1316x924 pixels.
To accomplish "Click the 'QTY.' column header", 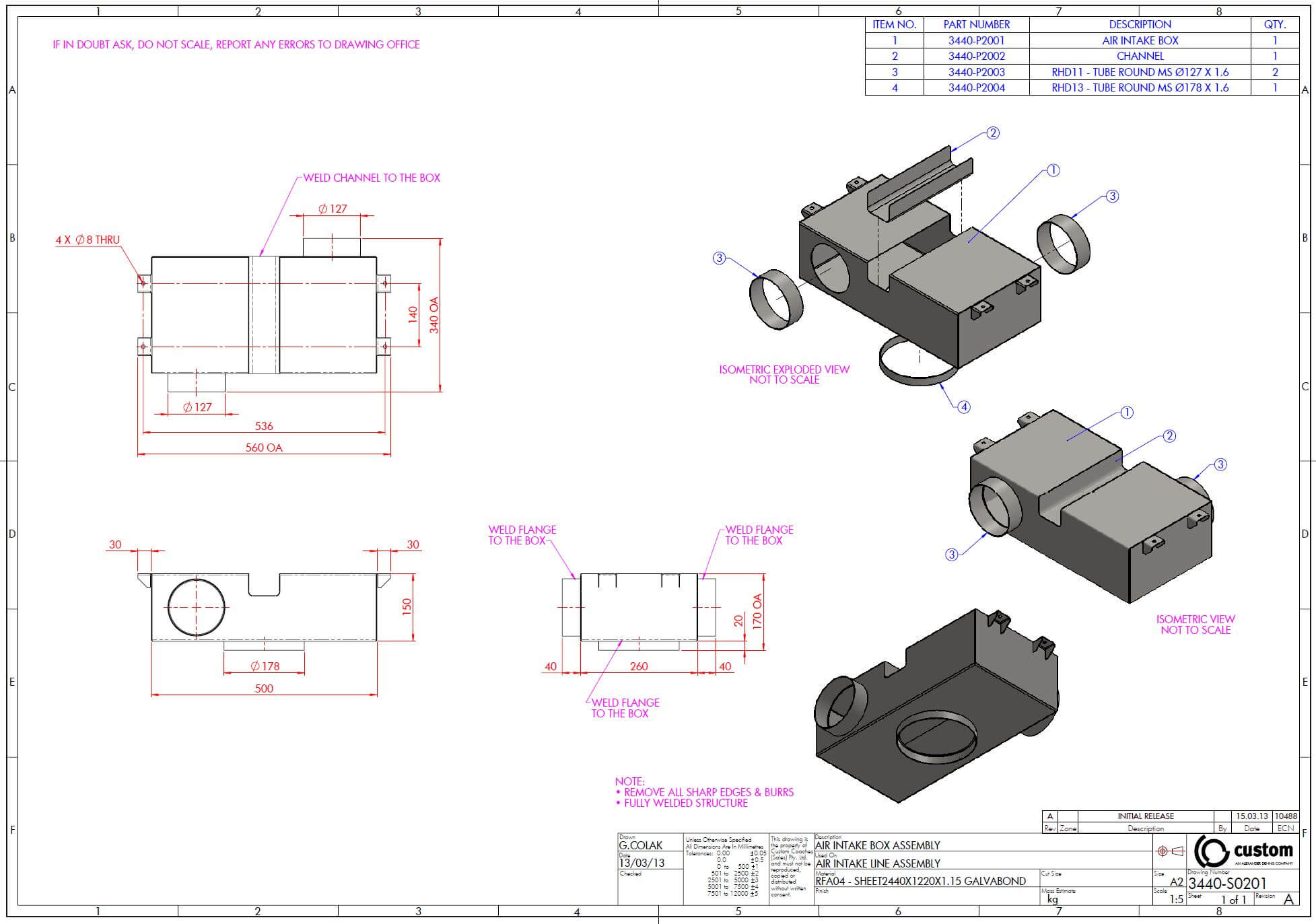I will tap(1274, 24).
